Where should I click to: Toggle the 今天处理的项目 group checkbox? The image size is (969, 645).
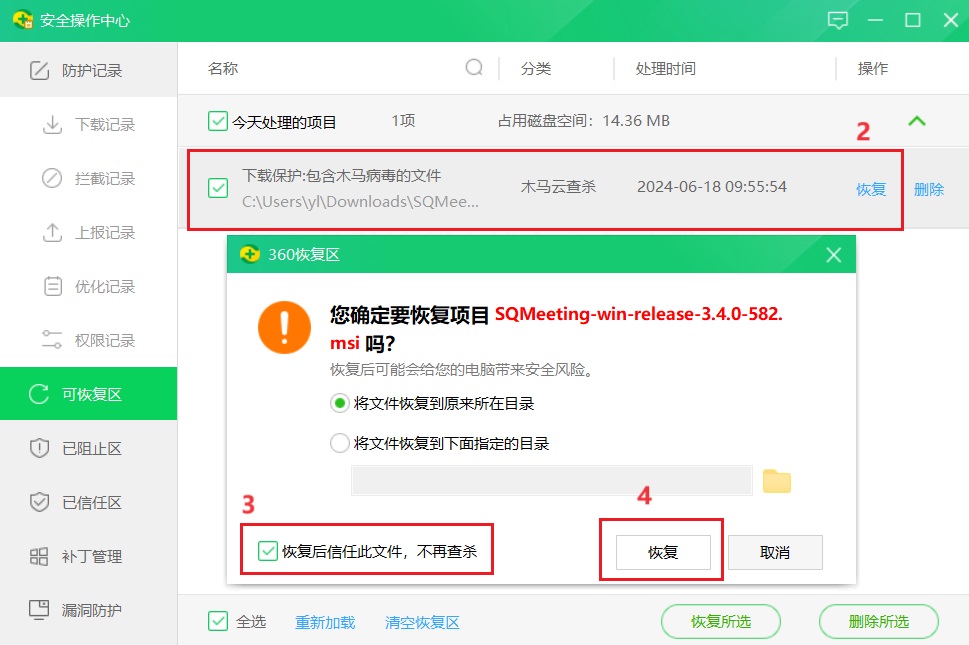click(x=218, y=121)
